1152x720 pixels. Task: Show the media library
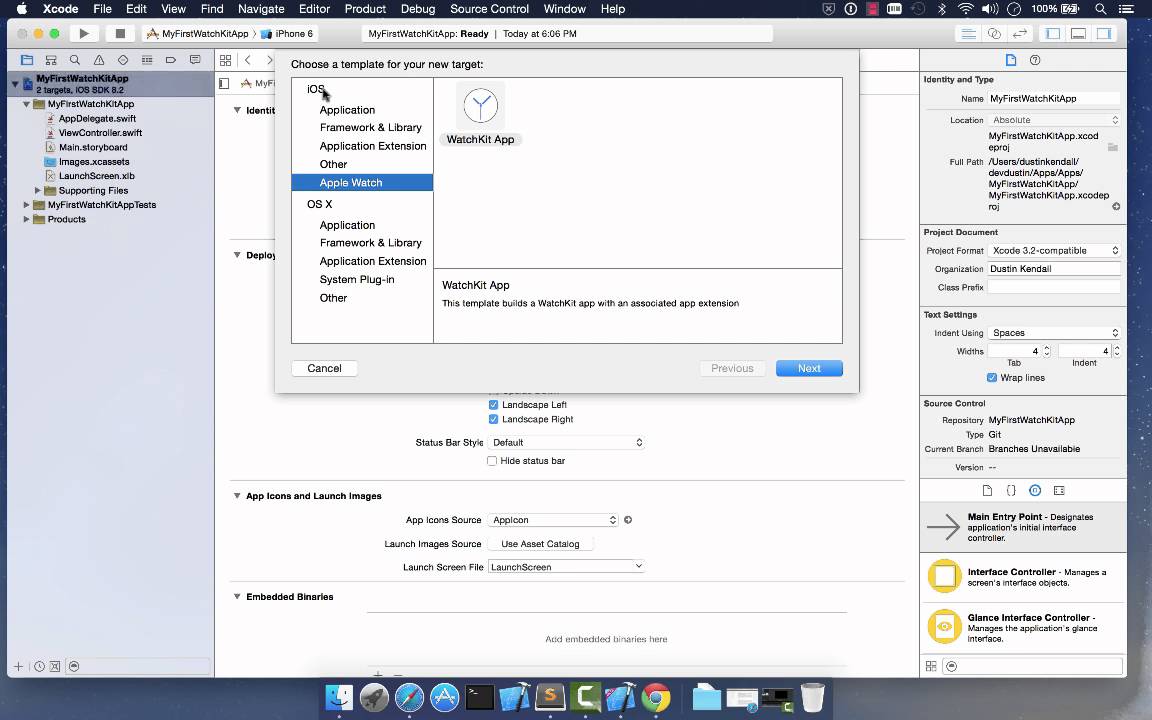pos(1059,490)
